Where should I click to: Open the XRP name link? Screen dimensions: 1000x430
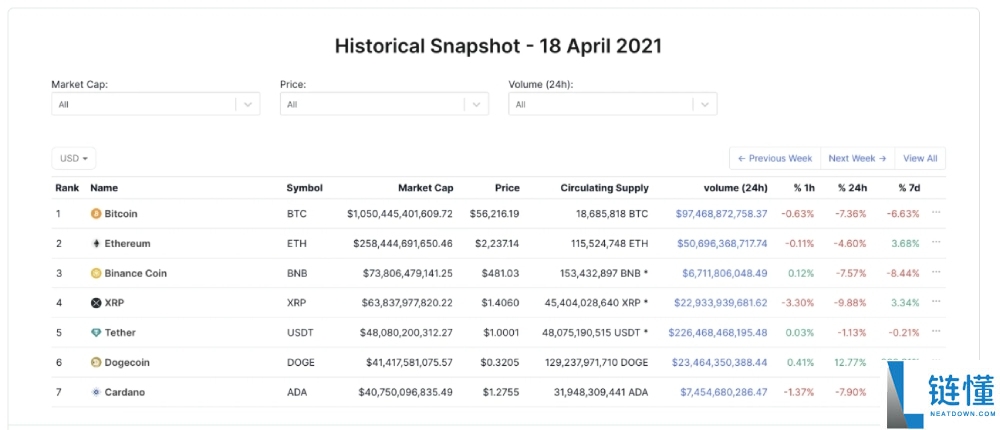click(114, 303)
